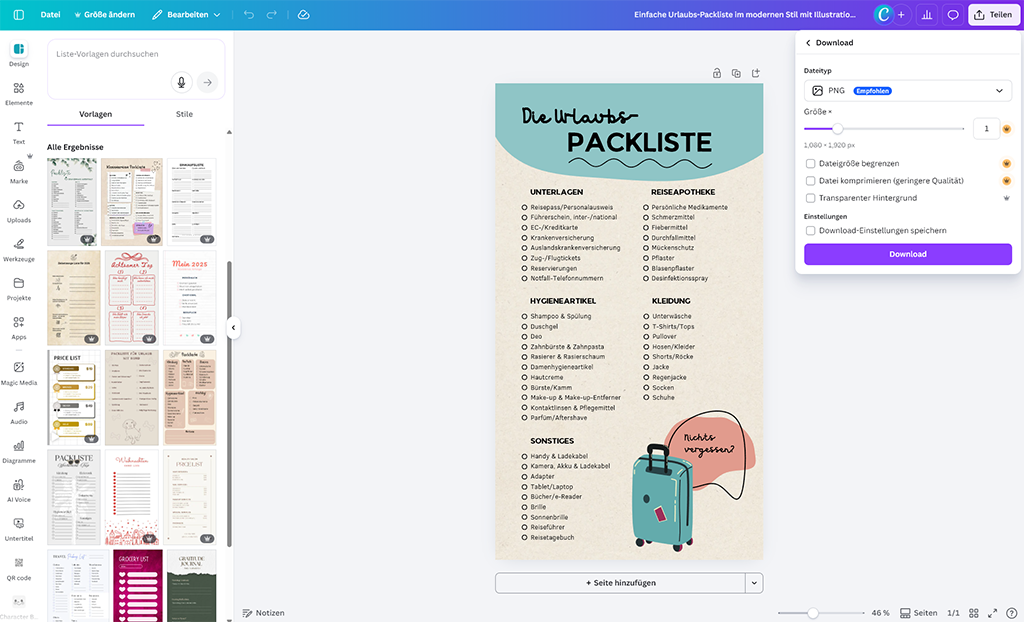This screenshot has width=1024, height=622.
Task: Click the PACKLISTE heading on canvas
Action: (x=639, y=142)
